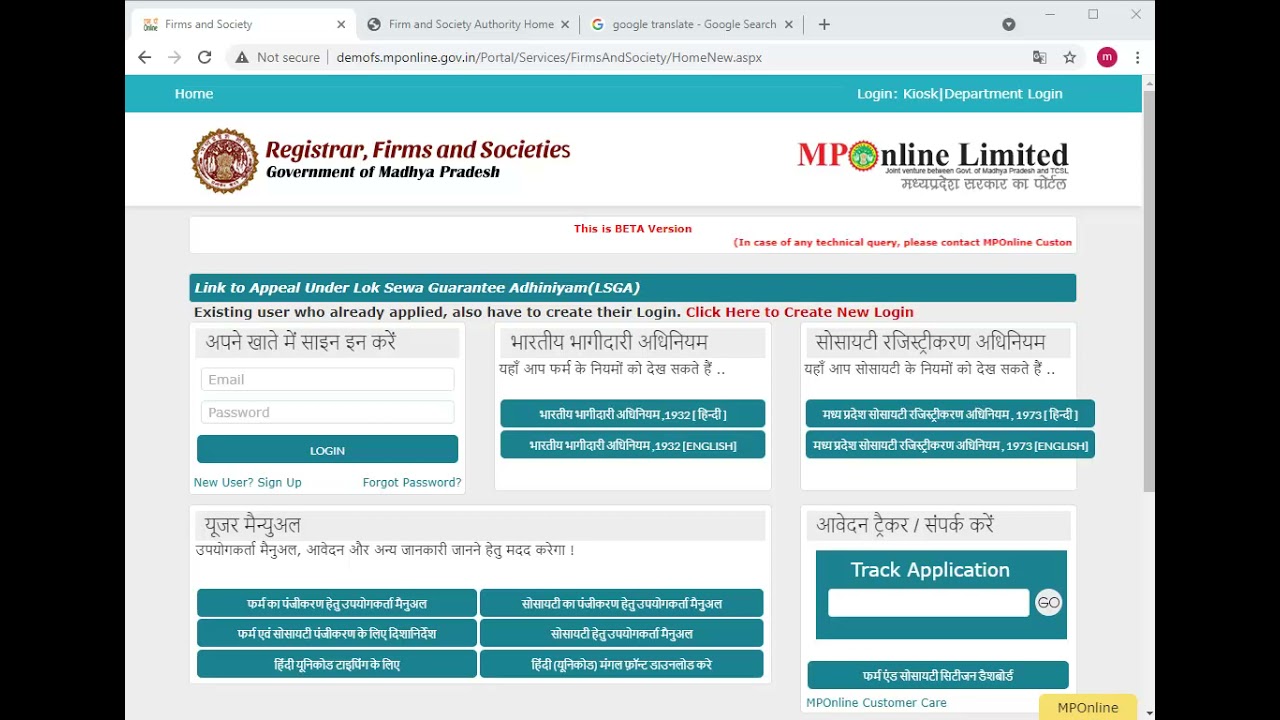Open सोसायटी रजिस्ट्रीकरण अधिनियम 1973 [ENGLISH] button
Viewport: 1280px width, 720px height.
tap(950, 445)
